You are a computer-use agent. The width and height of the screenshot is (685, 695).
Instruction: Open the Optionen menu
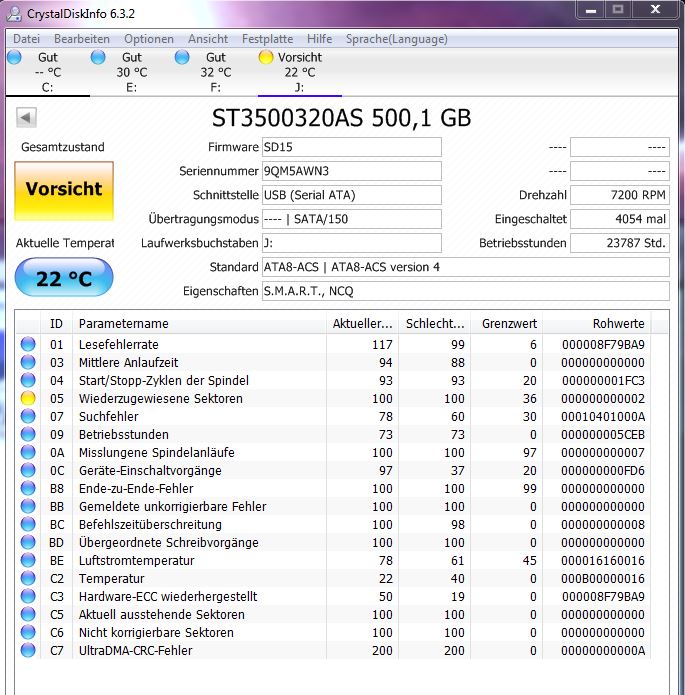pyautogui.click(x=149, y=39)
